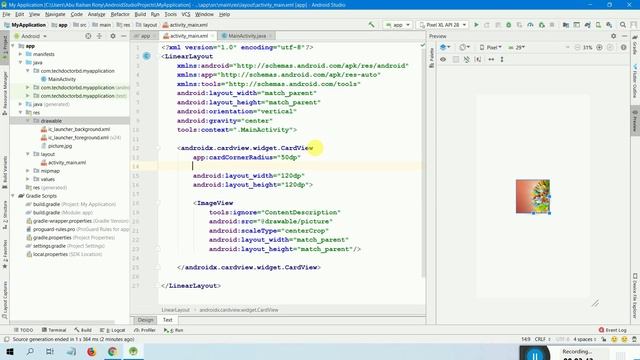
Task: Select the image thumbnail in the preview
Action: 533,196
